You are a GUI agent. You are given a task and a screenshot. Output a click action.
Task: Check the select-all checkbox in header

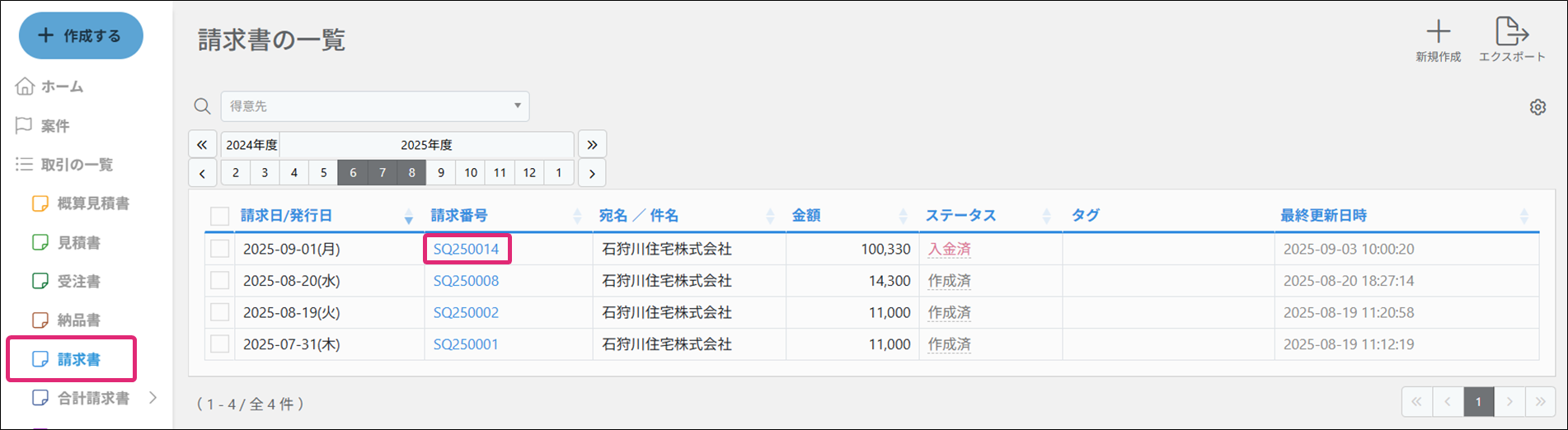tap(219, 216)
